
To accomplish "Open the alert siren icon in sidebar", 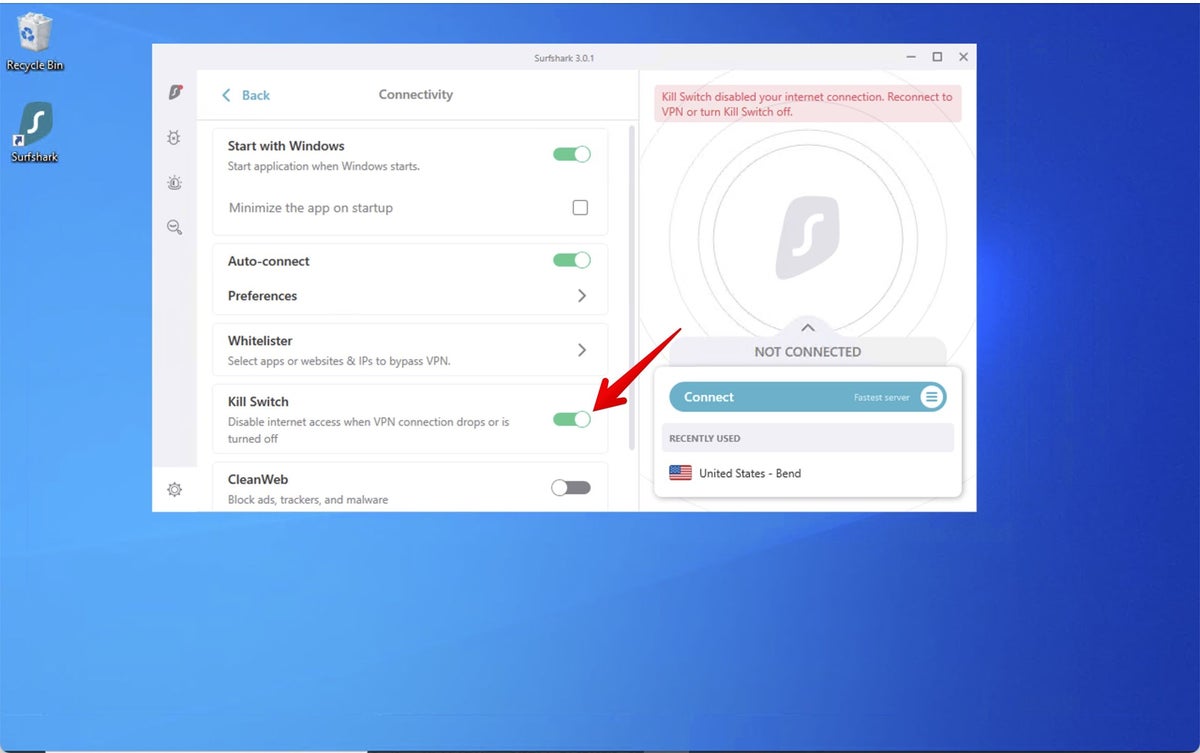I will [x=174, y=183].
